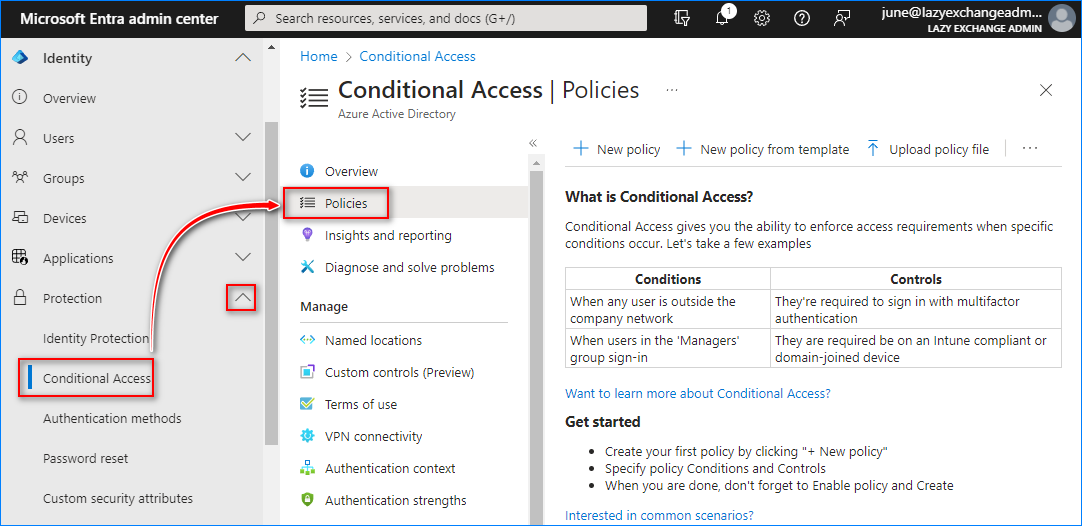
Task: Click the Upload policy file arrow icon
Action: point(873,148)
